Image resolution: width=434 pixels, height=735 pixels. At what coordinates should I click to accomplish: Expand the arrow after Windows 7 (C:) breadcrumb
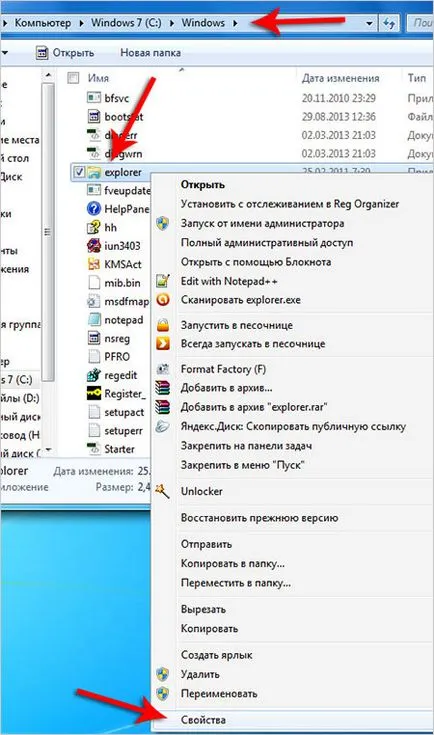[x=172, y=23]
